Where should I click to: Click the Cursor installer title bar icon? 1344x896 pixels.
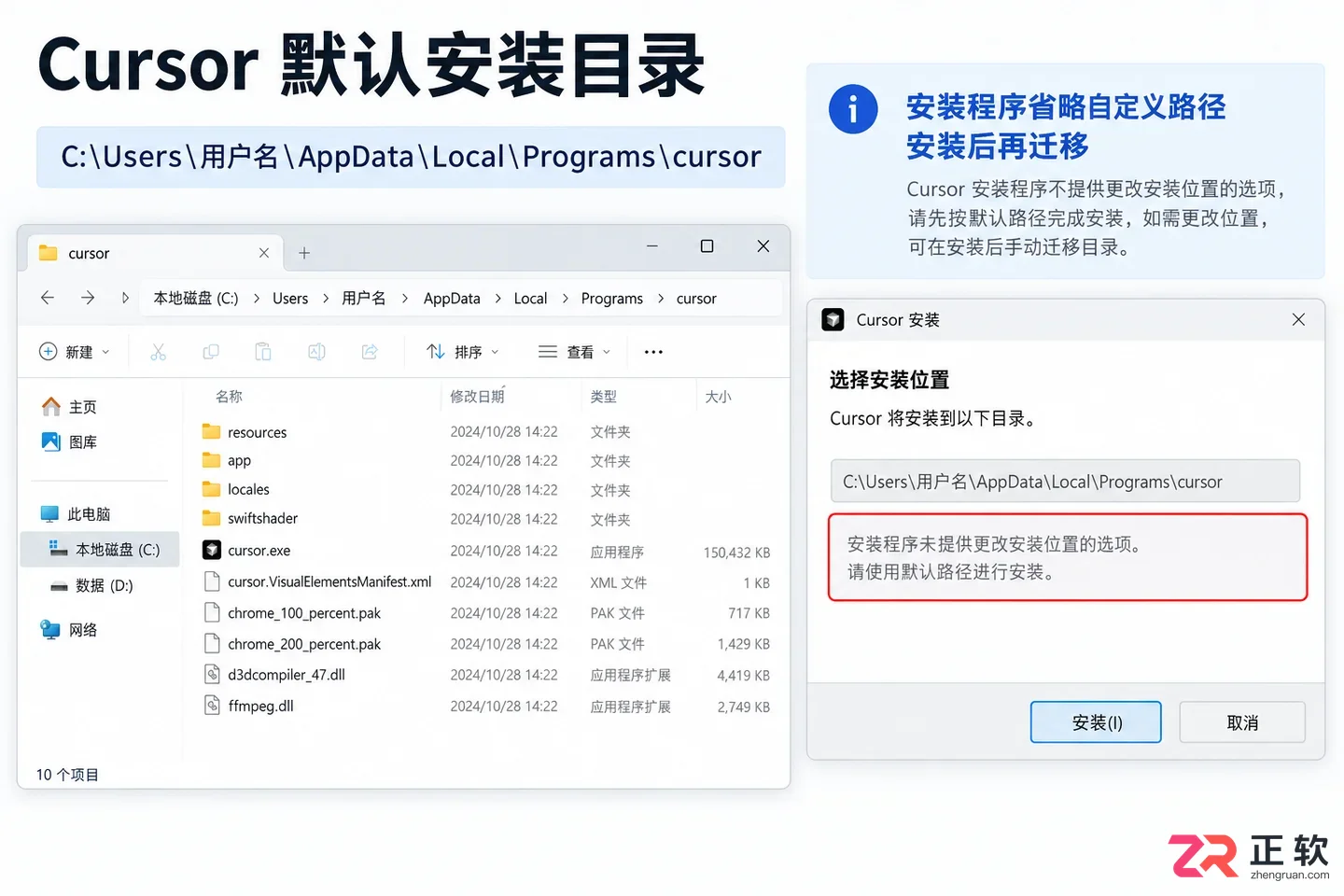[833, 319]
